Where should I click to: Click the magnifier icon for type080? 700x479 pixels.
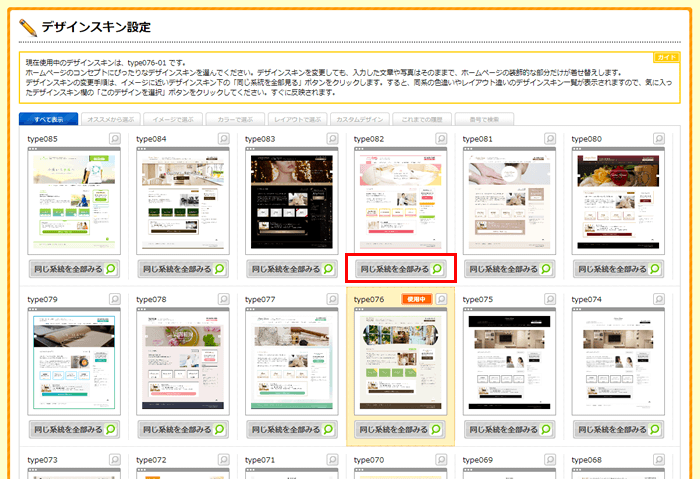pyautogui.click(x=659, y=139)
